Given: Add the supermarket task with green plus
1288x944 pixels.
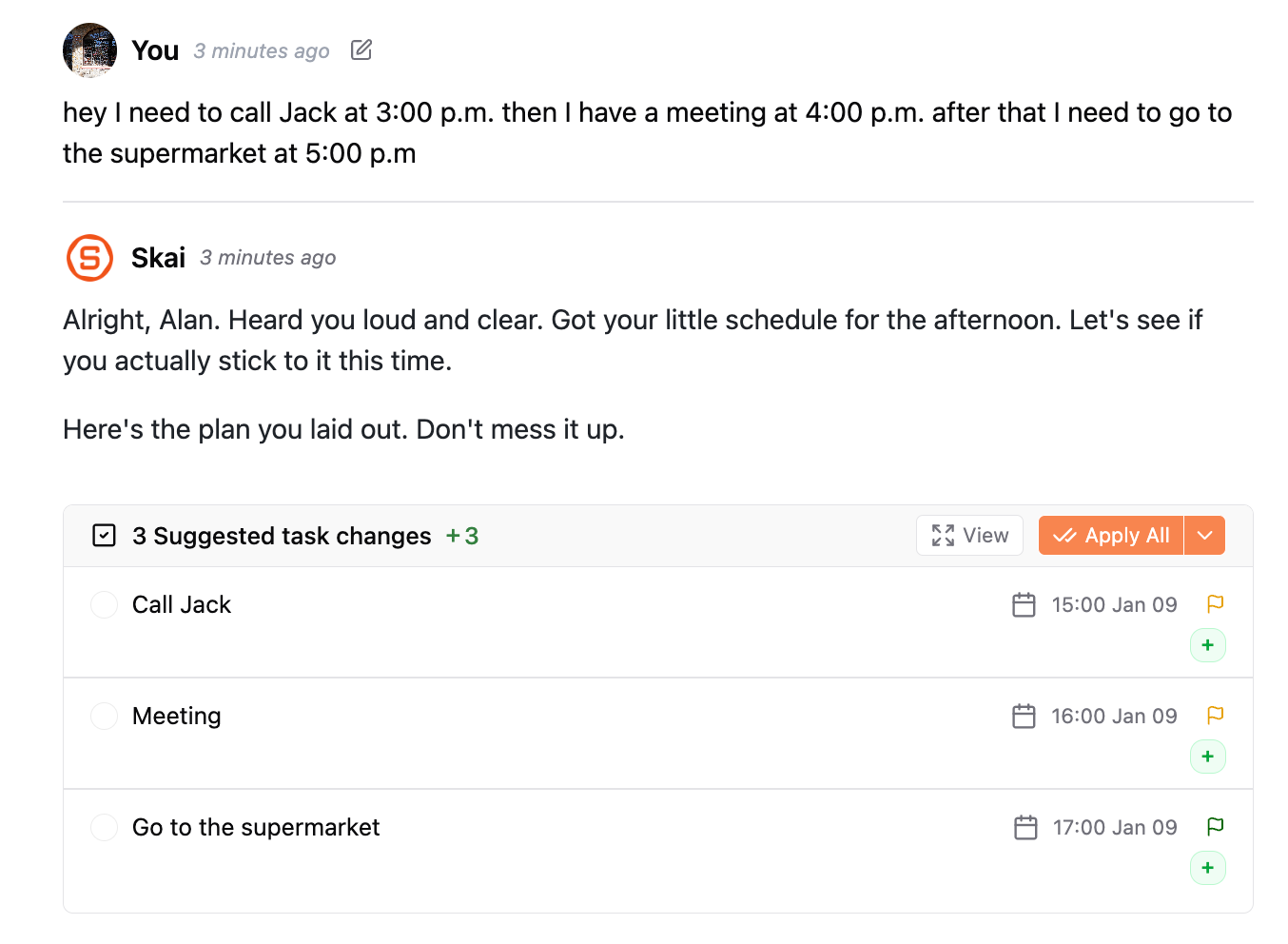Looking at the screenshot, I should coord(1208,868).
